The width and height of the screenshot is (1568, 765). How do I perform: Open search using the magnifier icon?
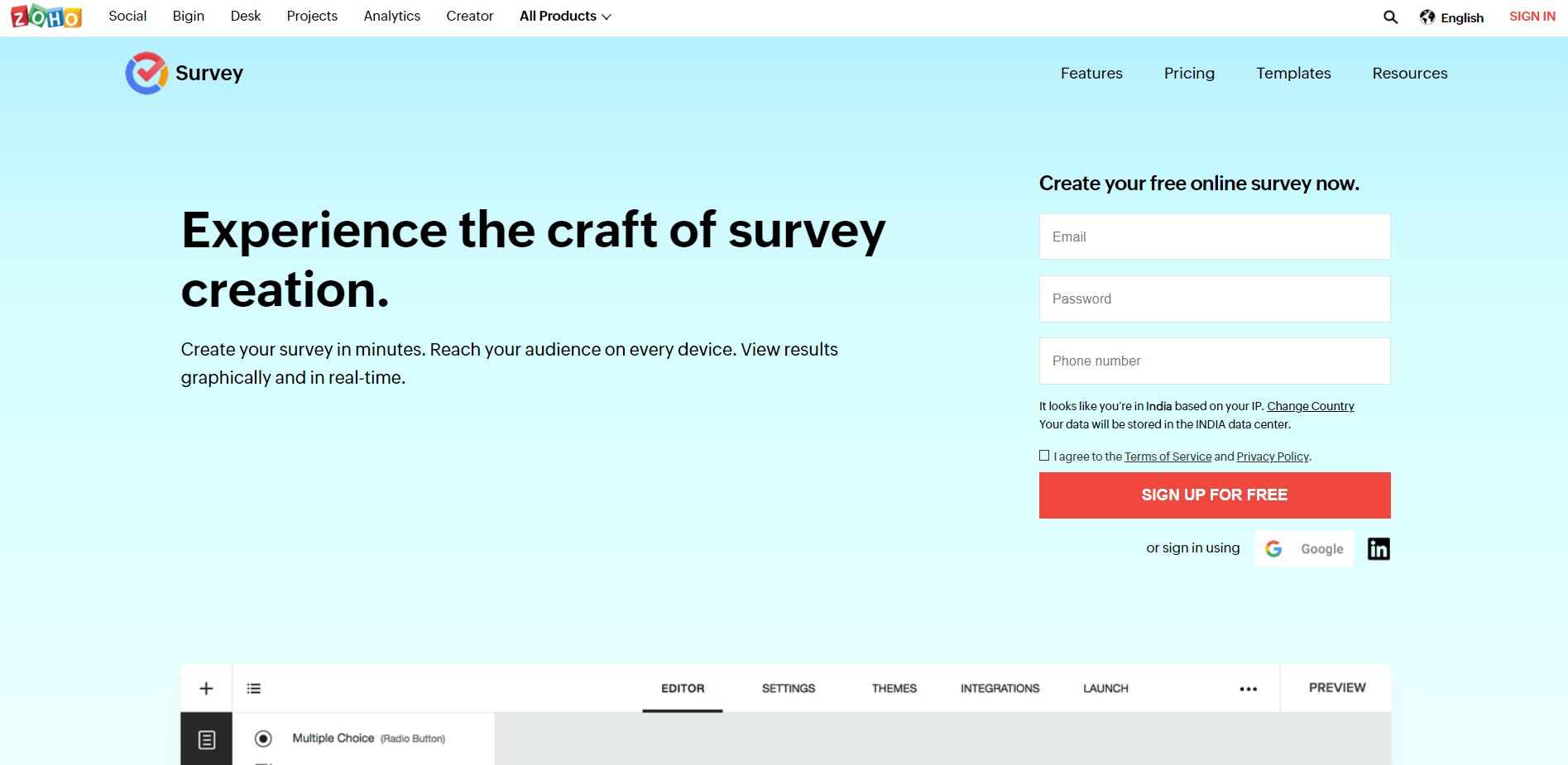point(1390,17)
